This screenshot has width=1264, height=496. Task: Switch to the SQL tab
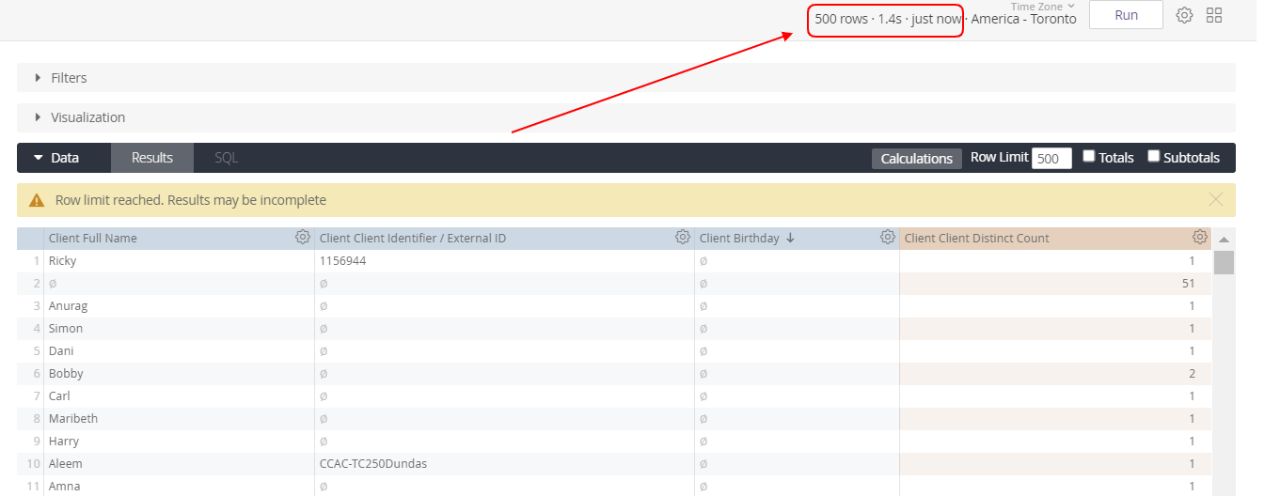tap(226, 158)
